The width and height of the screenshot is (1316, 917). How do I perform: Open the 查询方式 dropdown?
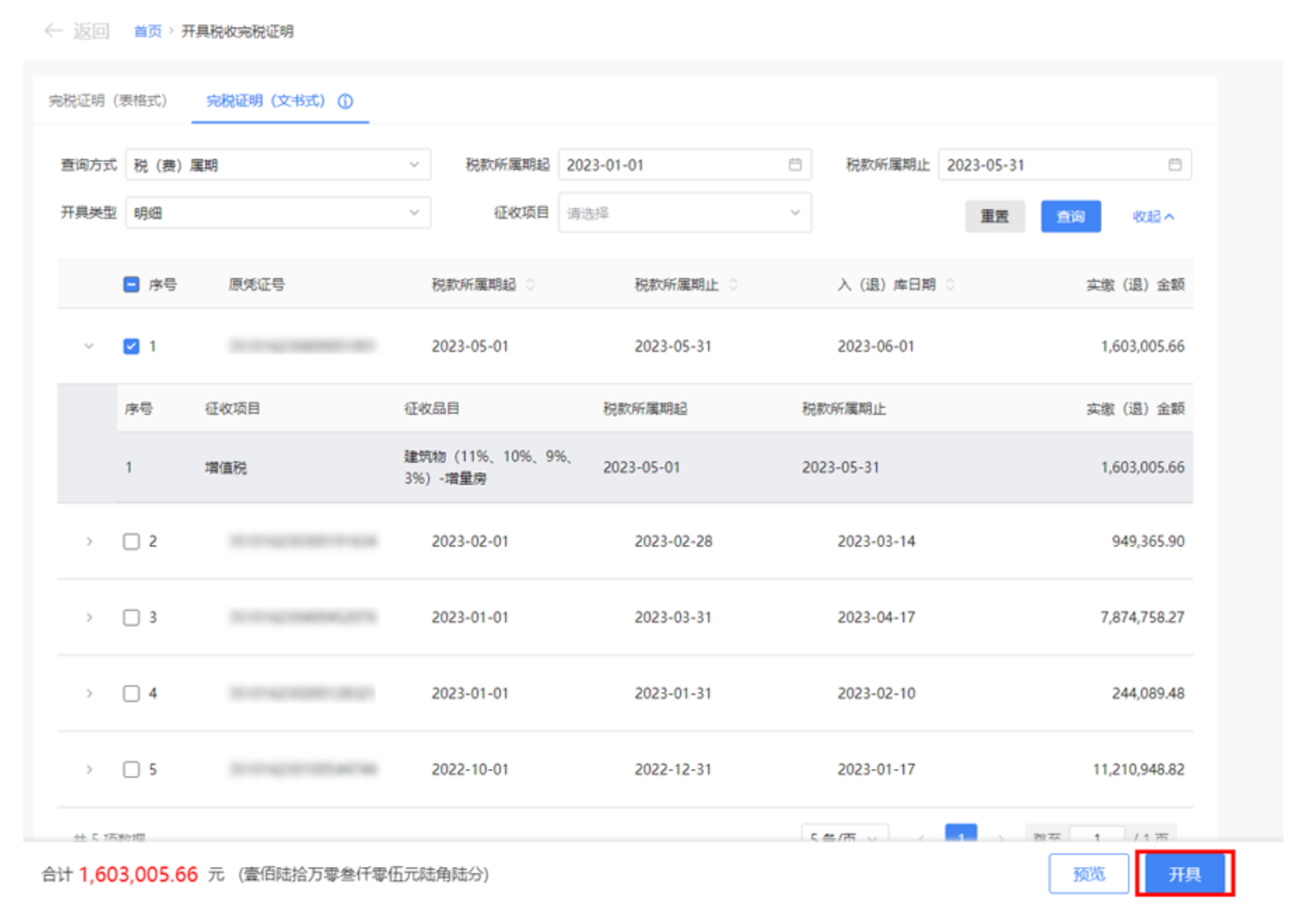tap(277, 164)
